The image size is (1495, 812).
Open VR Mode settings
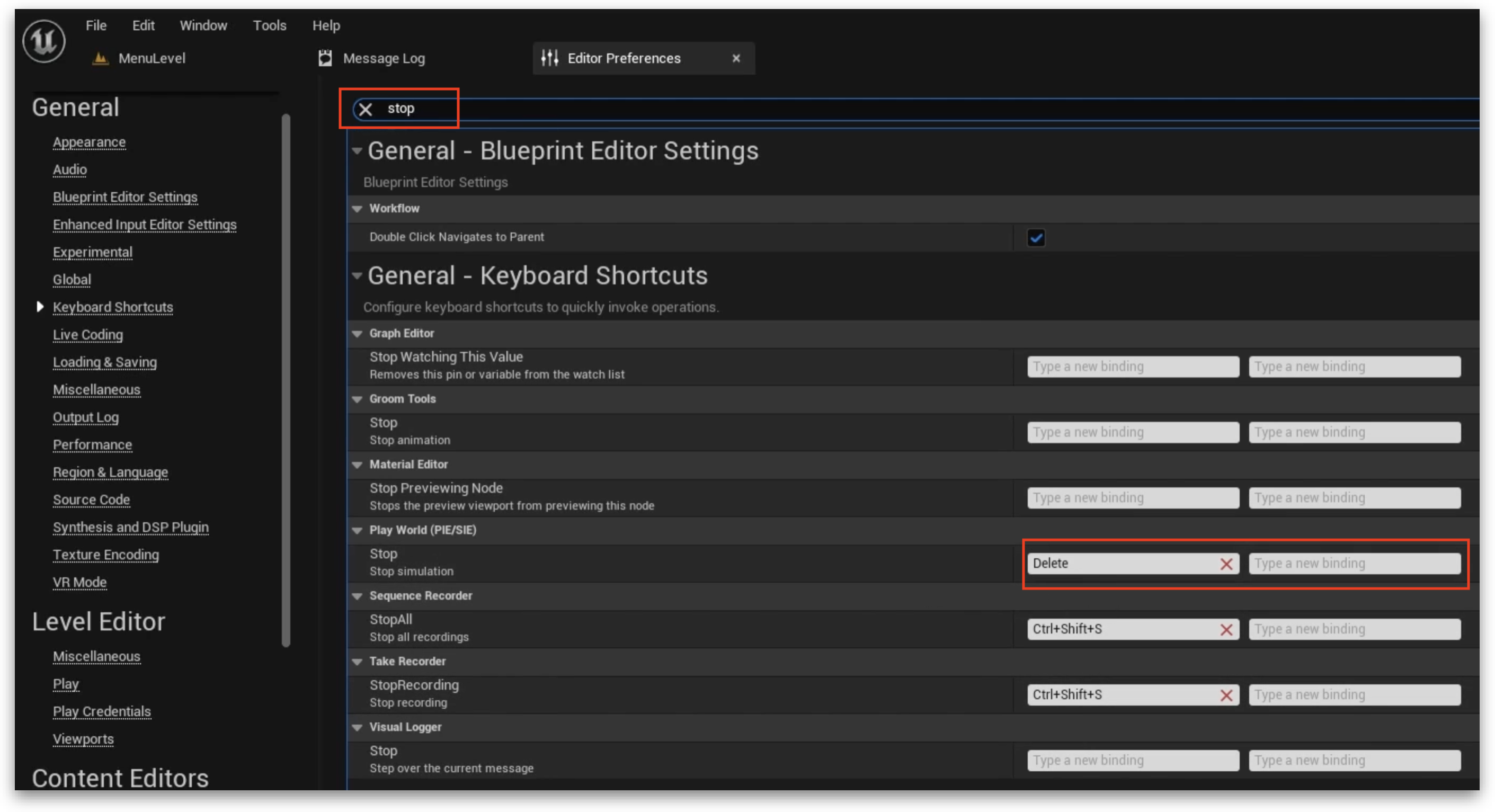tap(79, 582)
